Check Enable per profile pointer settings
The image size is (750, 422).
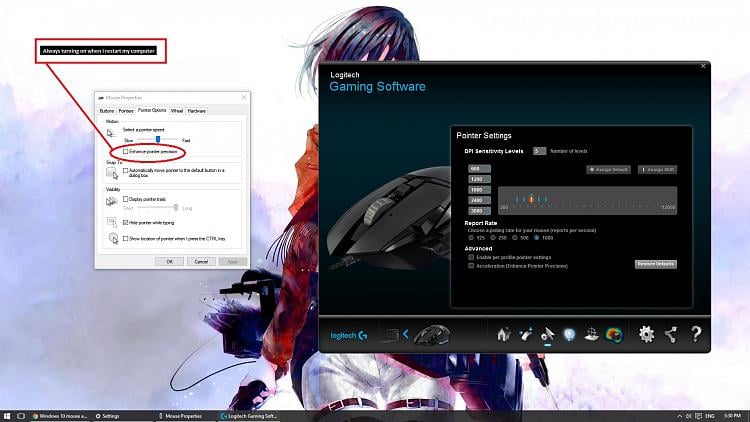(x=471, y=257)
